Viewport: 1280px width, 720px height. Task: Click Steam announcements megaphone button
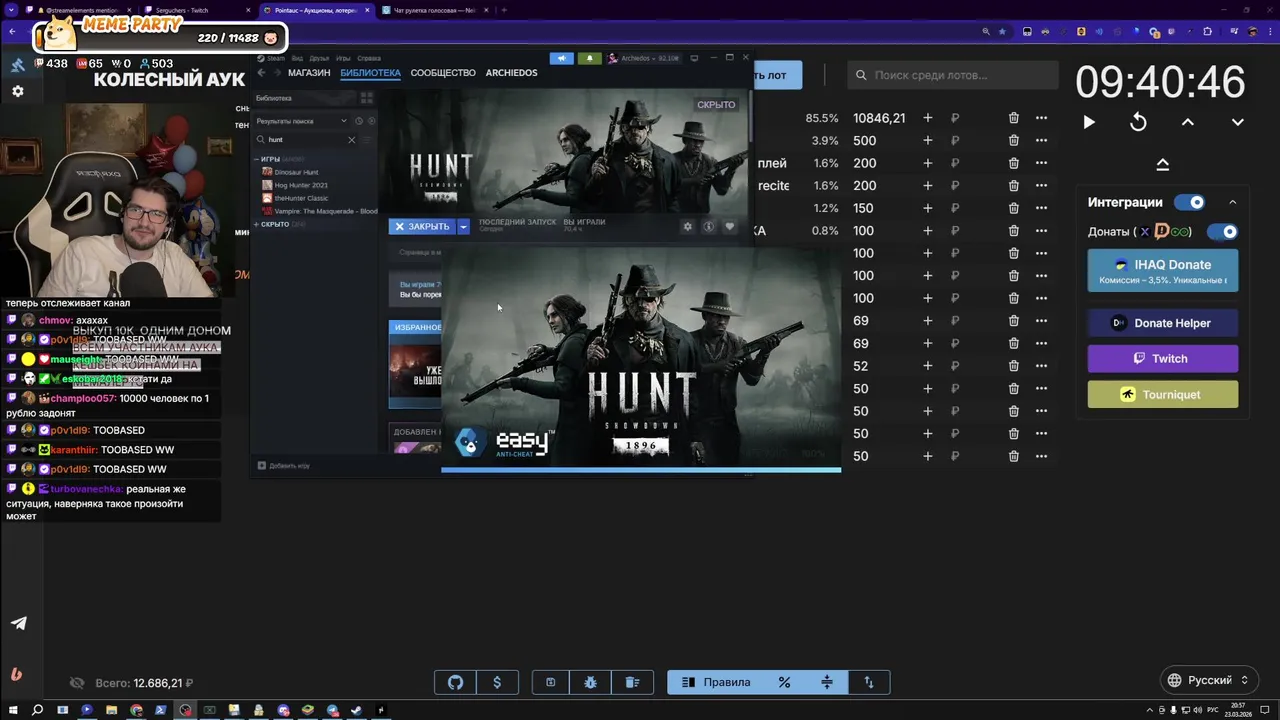click(561, 58)
